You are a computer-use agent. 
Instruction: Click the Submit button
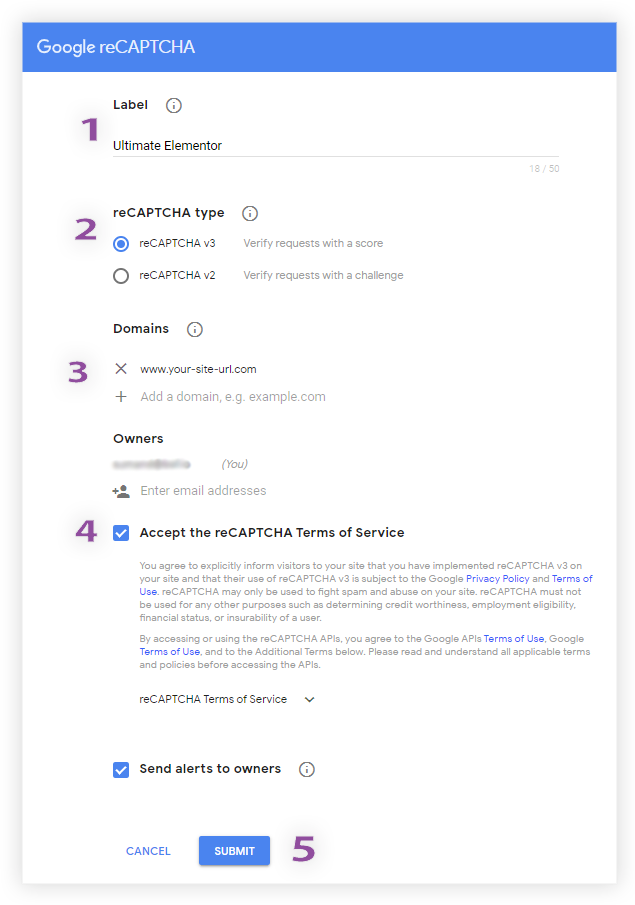(x=234, y=851)
